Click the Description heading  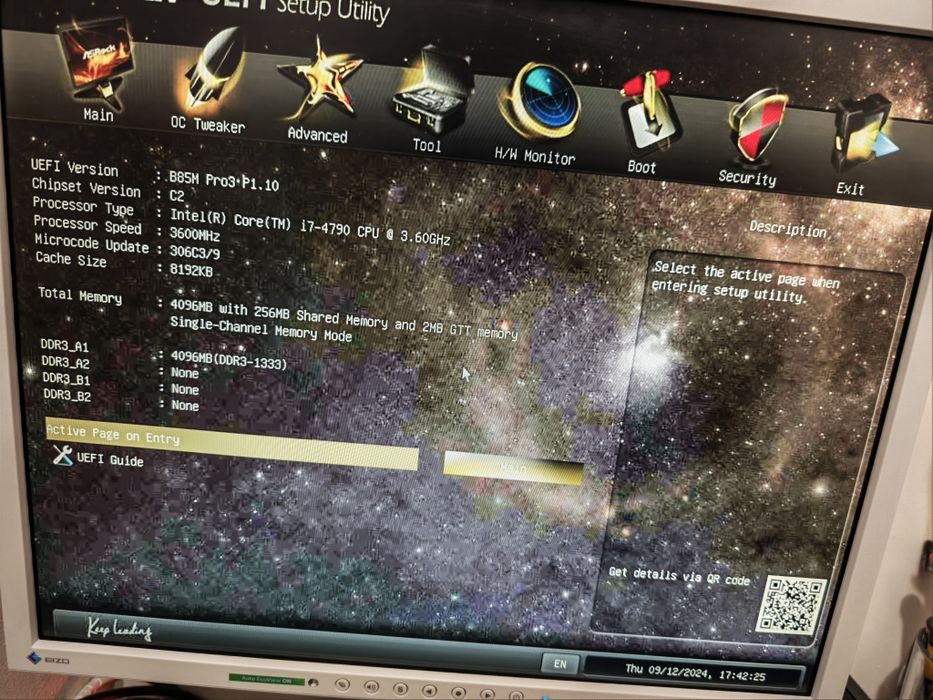788,229
